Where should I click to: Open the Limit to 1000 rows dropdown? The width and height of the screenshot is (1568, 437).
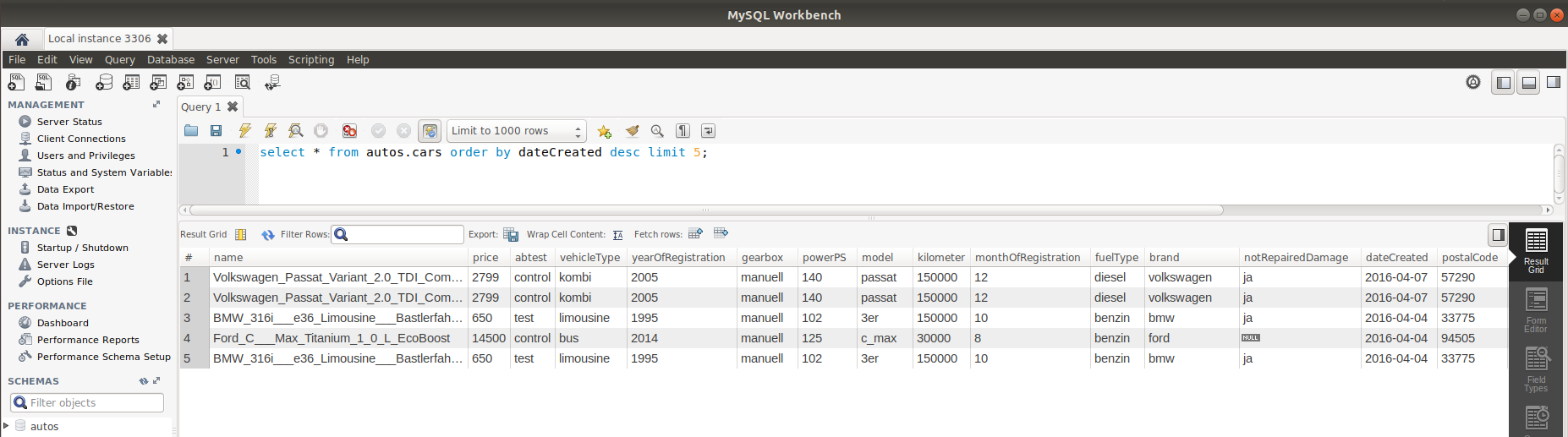(x=516, y=131)
